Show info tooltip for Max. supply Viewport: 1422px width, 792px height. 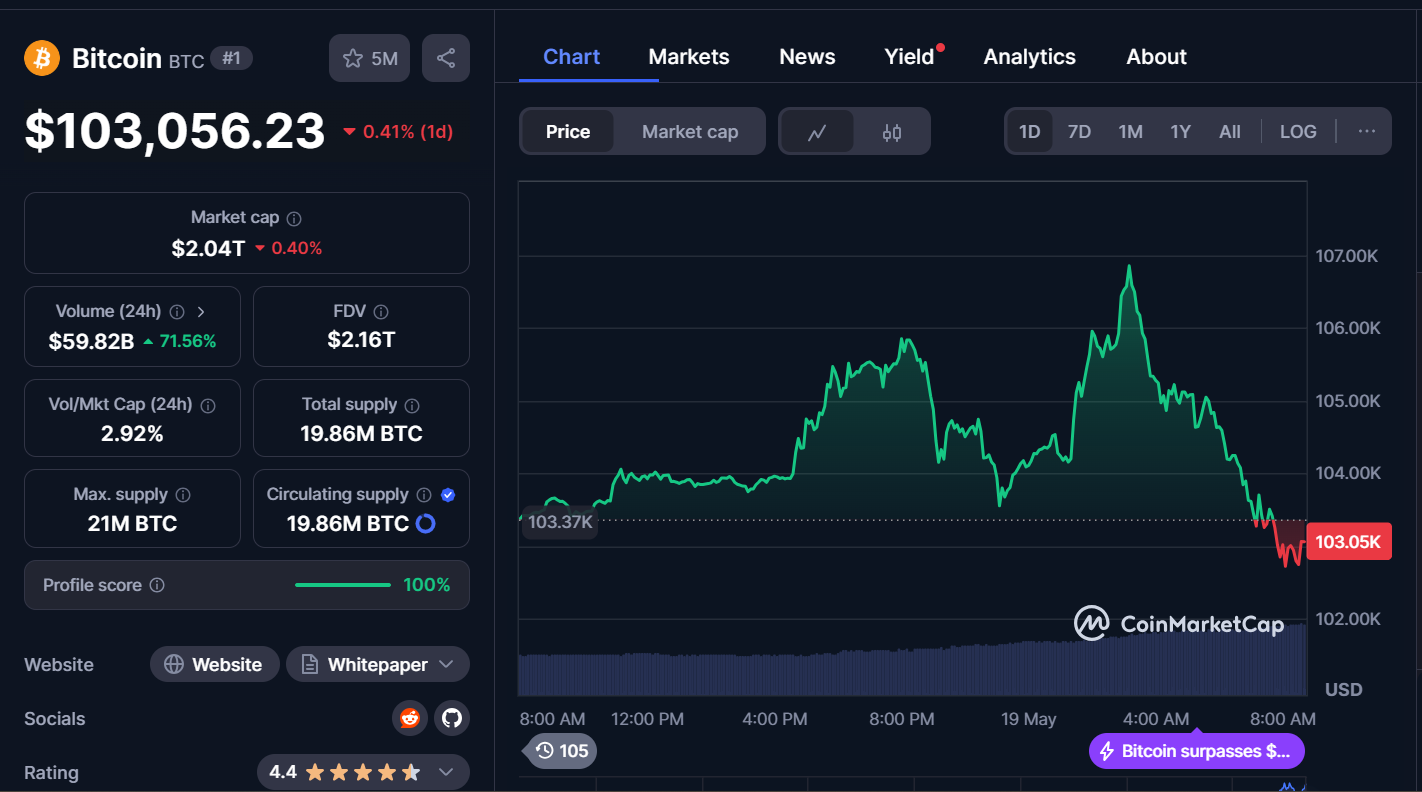point(183,495)
